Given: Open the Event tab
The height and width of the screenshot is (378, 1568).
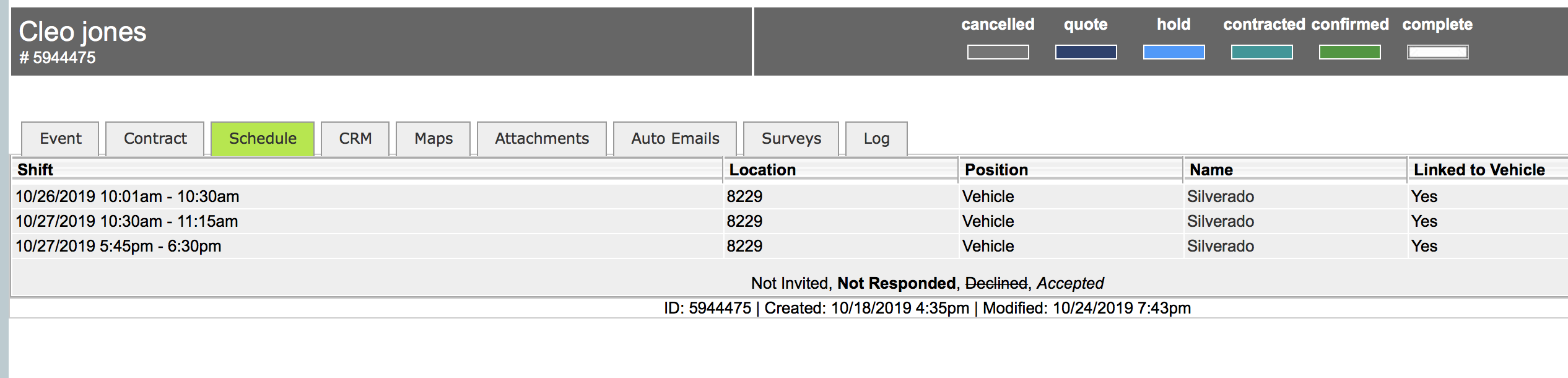Looking at the screenshot, I should (x=60, y=139).
